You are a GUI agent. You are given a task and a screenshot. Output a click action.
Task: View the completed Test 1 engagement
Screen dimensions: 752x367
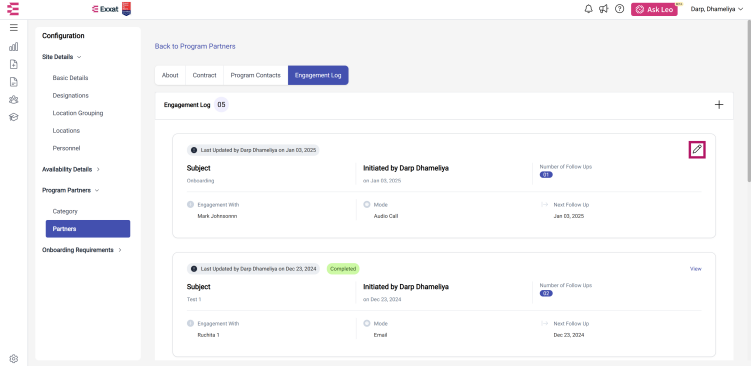[695, 269]
